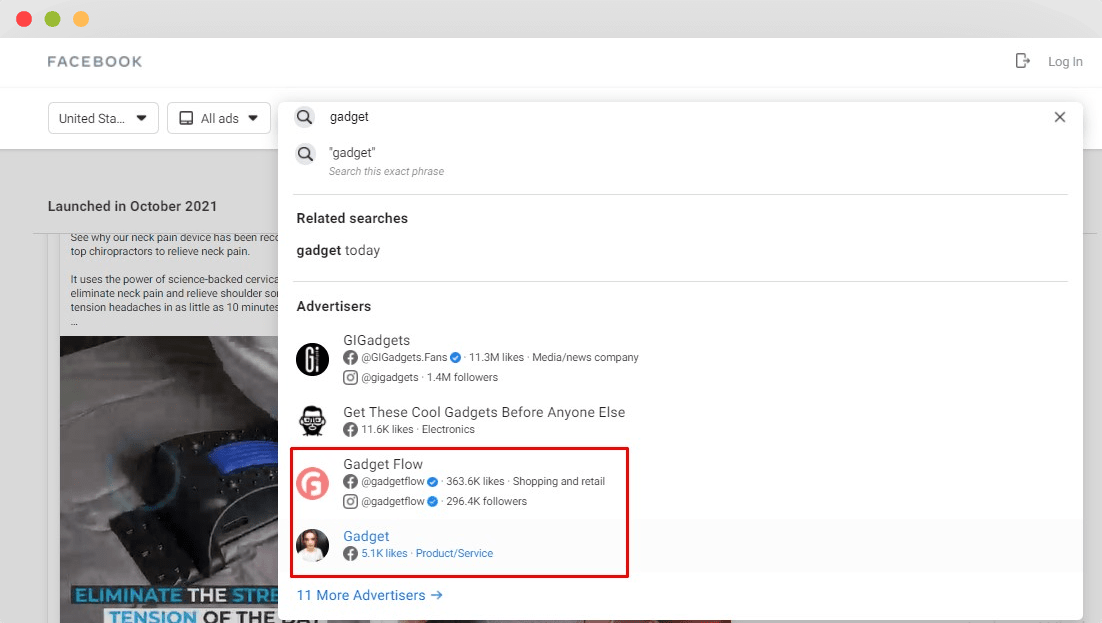Click Facebook icon beside 11.6K likes

[350, 430]
